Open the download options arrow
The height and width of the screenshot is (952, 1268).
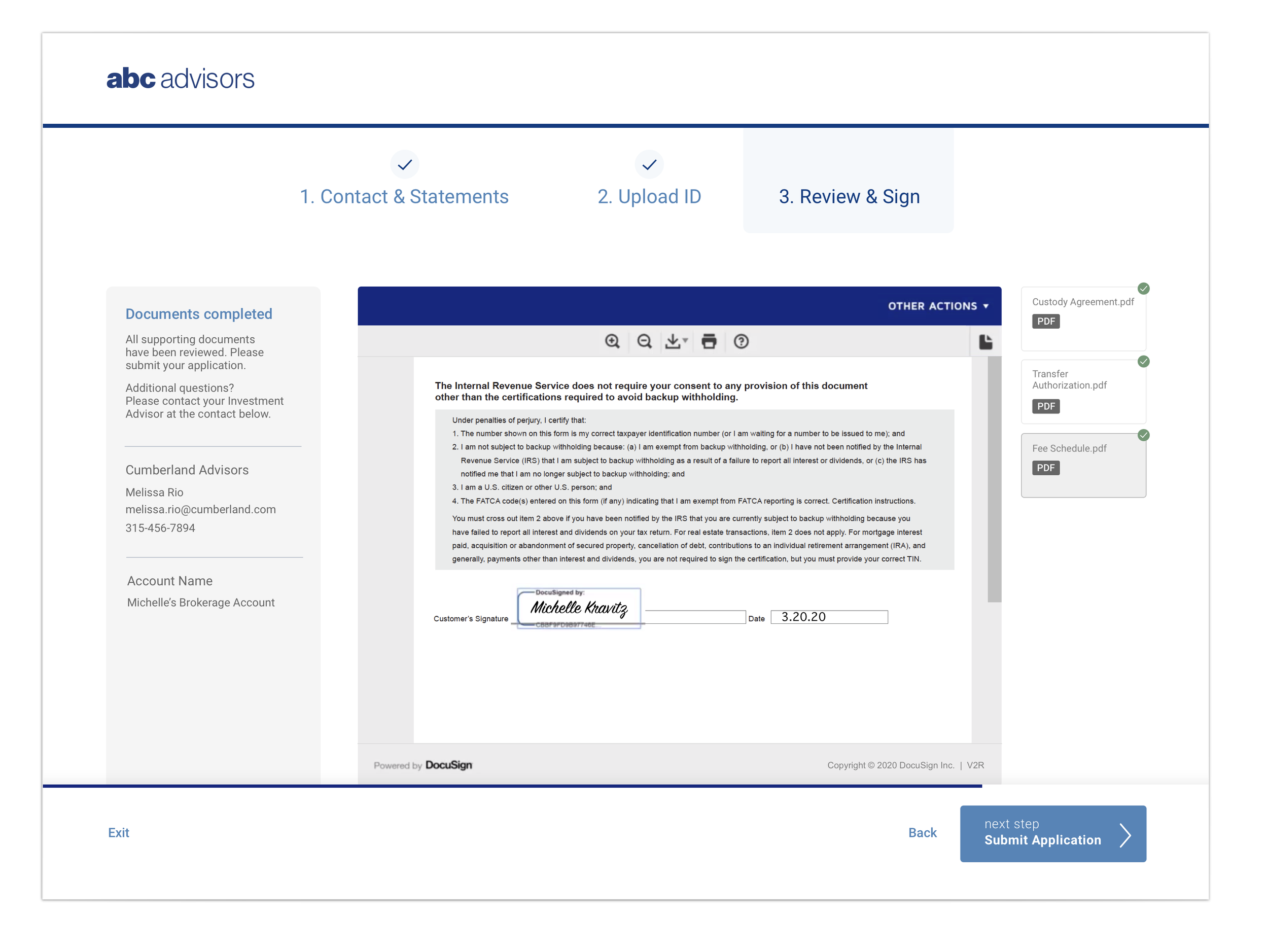[x=686, y=340]
